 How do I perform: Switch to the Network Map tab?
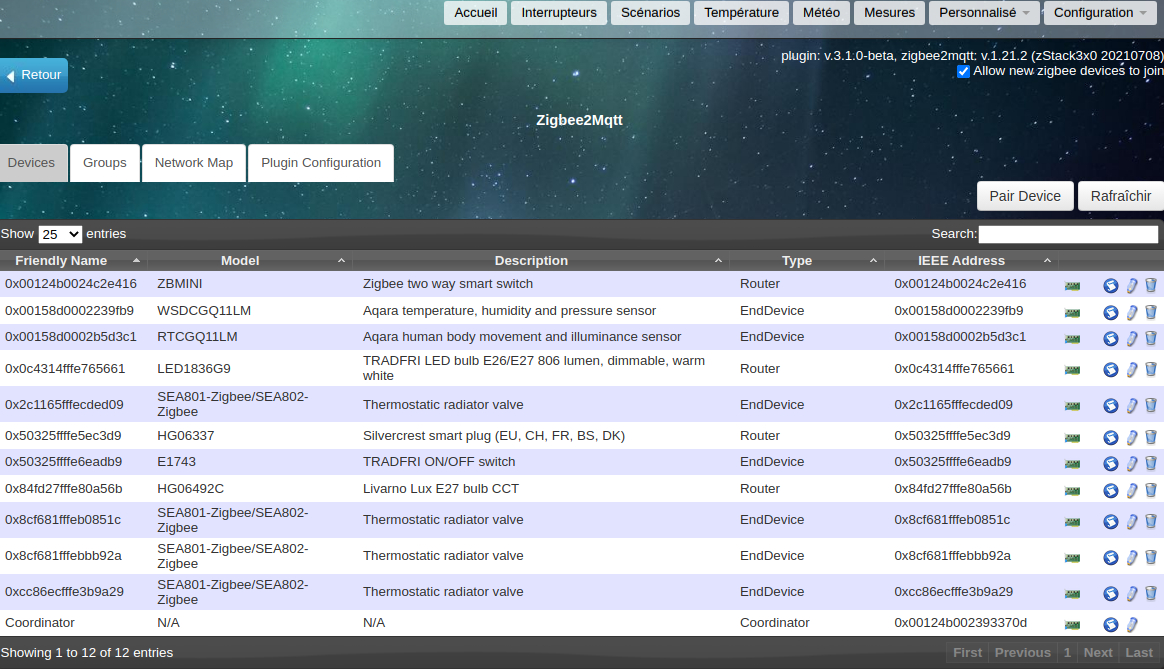[194, 163]
